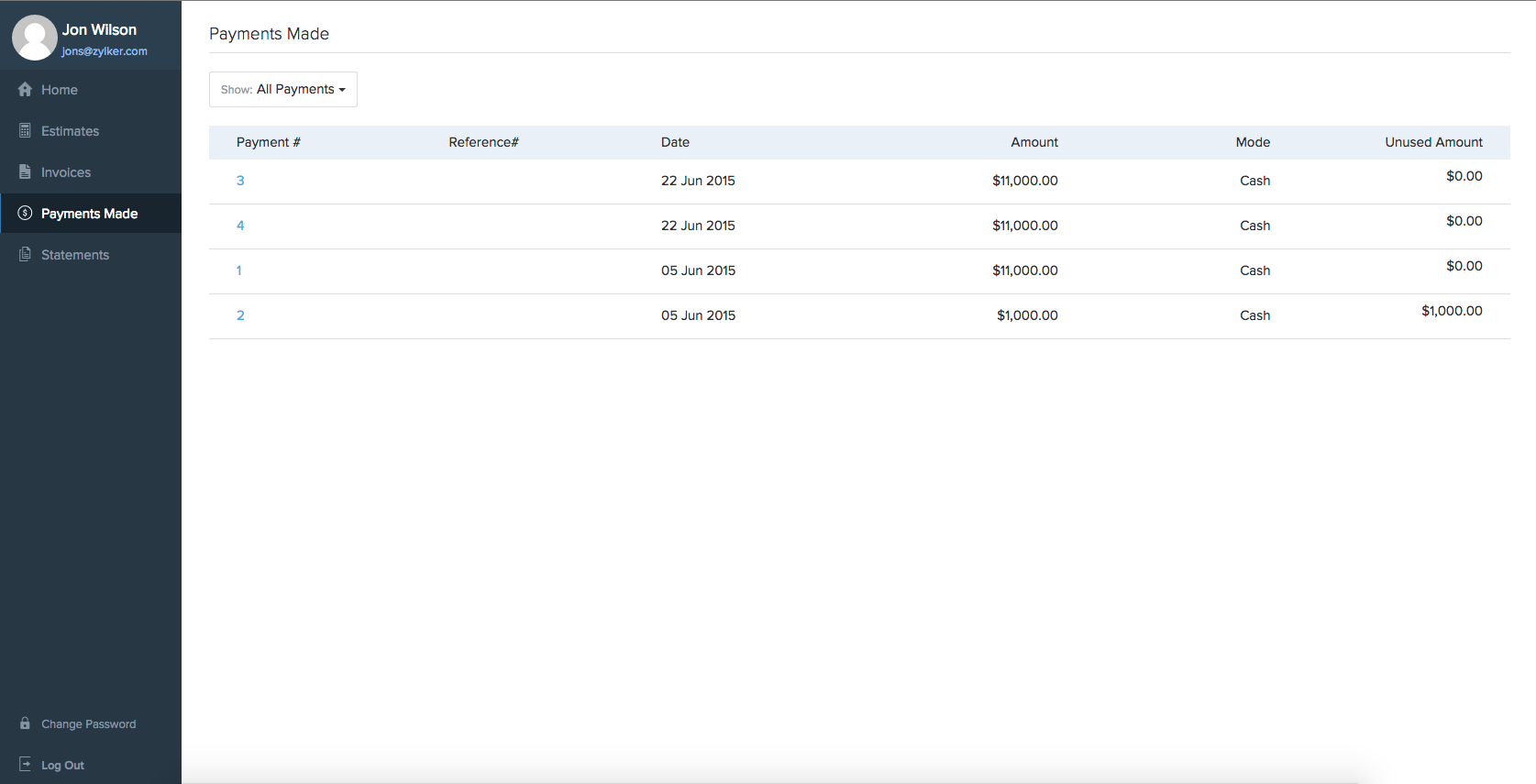Open the Home menu item
This screenshot has height=784, width=1536.
point(91,90)
